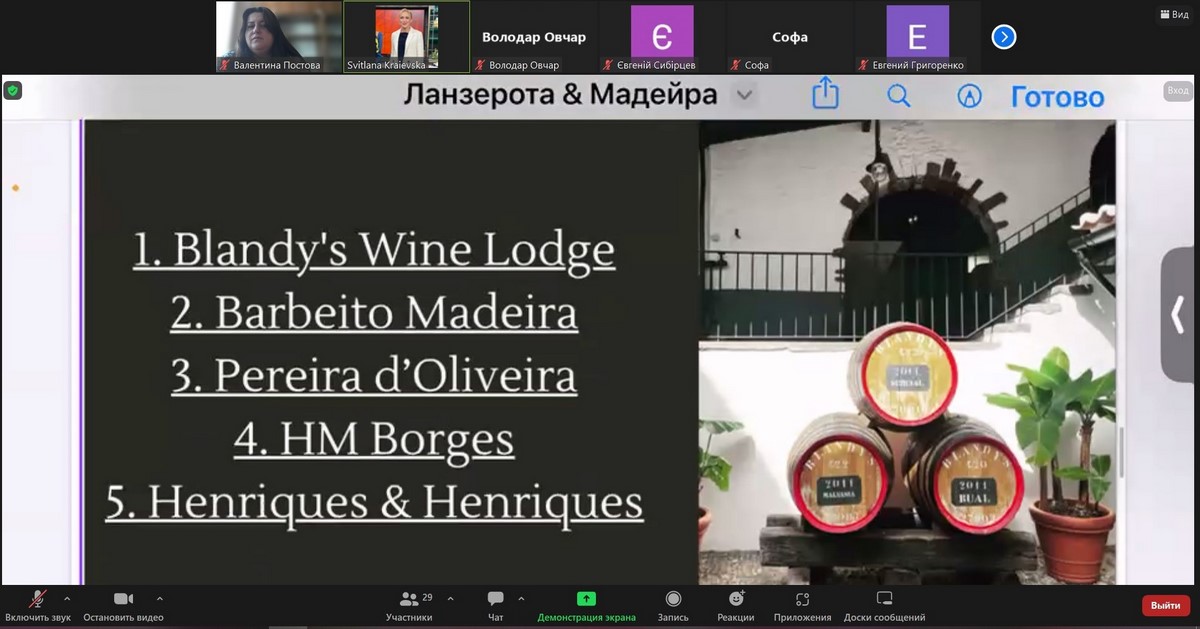Show next participants with blue arrow

click(x=1003, y=37)
